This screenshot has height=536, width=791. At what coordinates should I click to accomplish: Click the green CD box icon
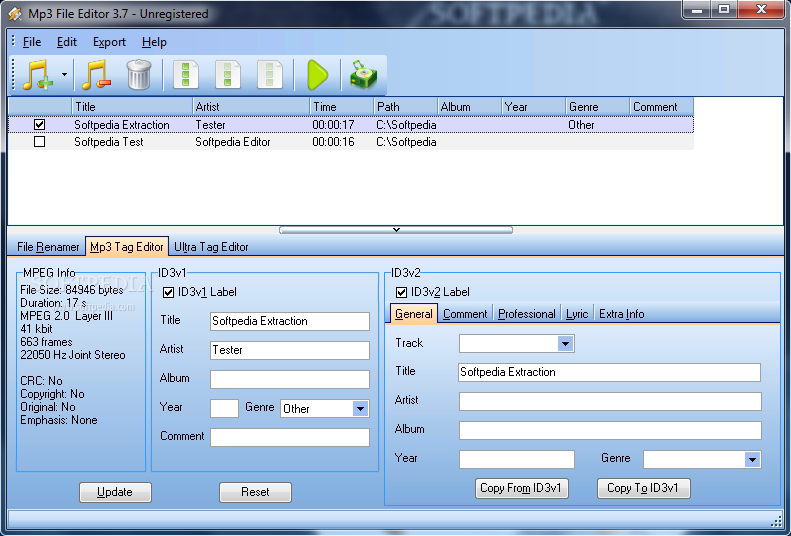tap(363, 75)
